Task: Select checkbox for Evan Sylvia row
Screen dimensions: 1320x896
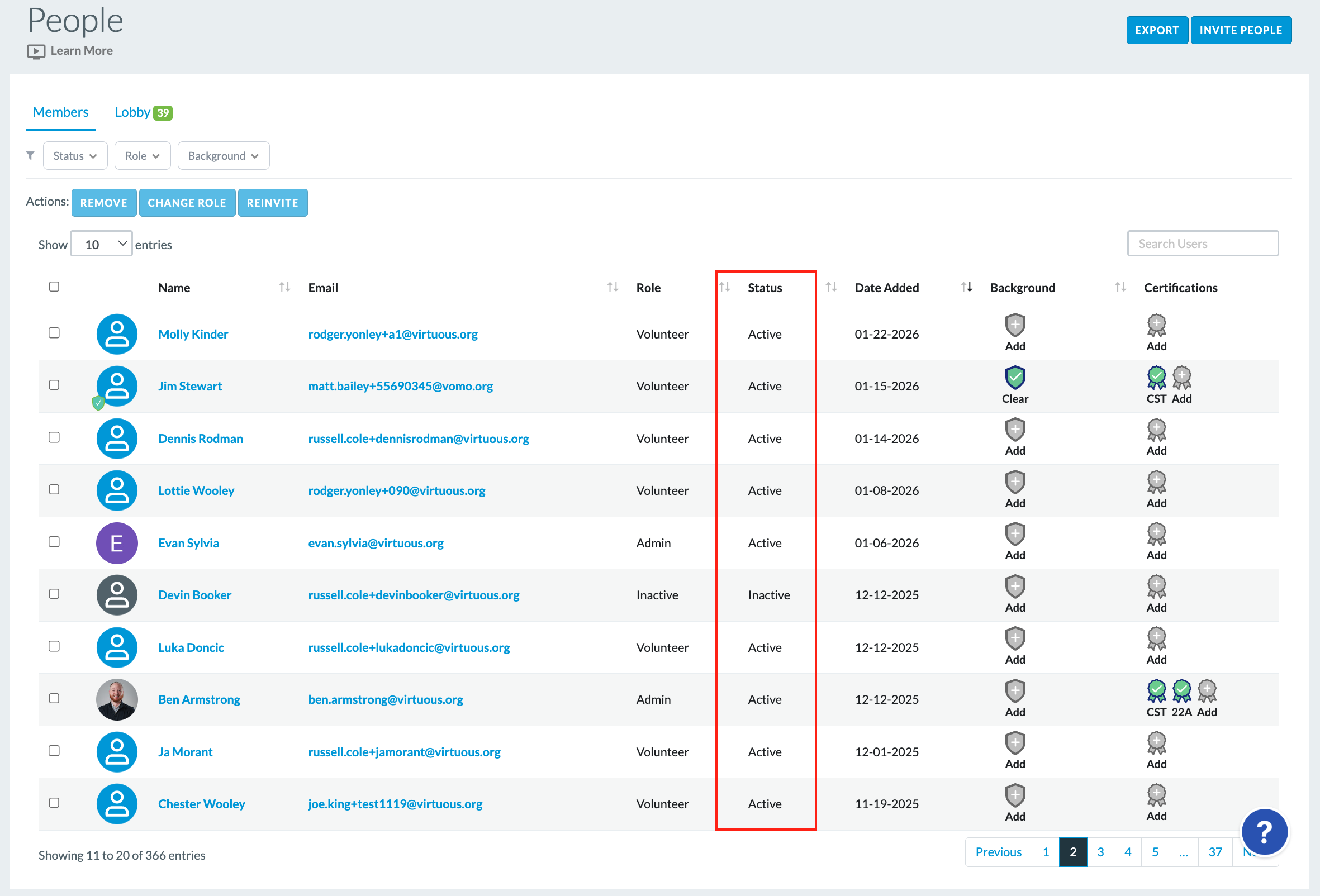Action: pos(54,542)
